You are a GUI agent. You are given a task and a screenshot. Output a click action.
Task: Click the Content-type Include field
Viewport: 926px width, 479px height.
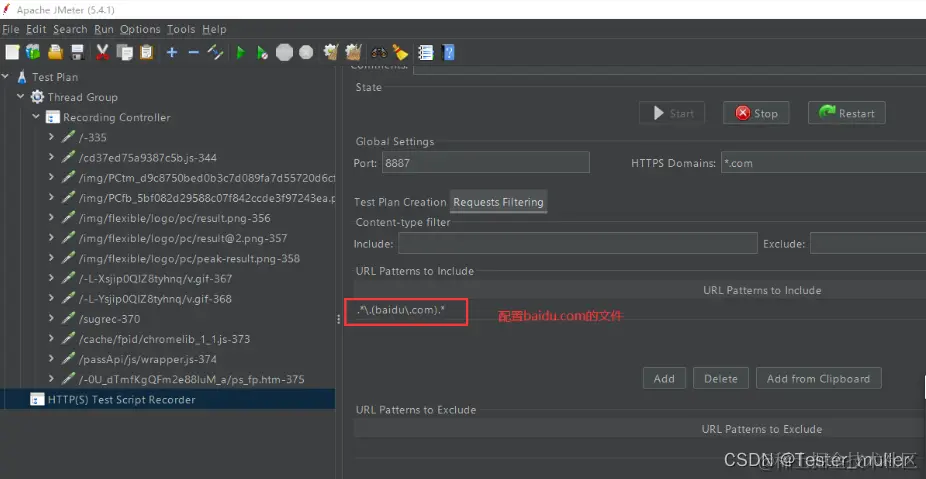pyautogui.click(x=578, y=243)
